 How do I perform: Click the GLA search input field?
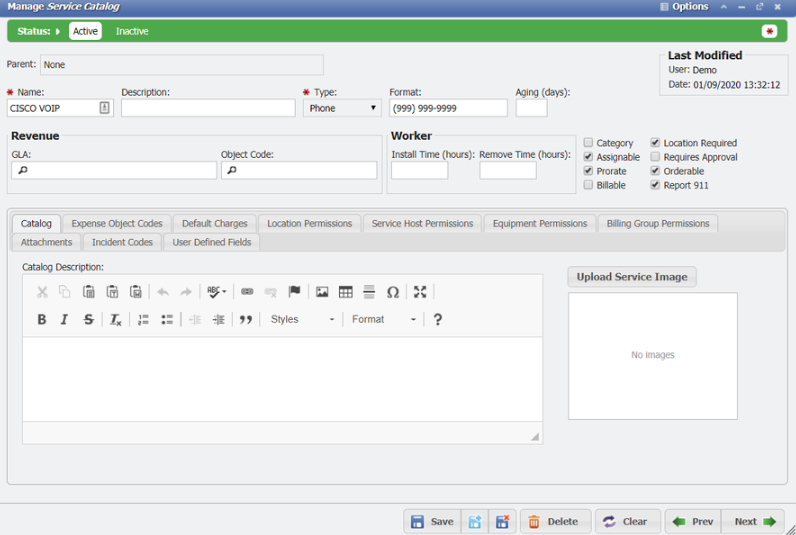114,171
